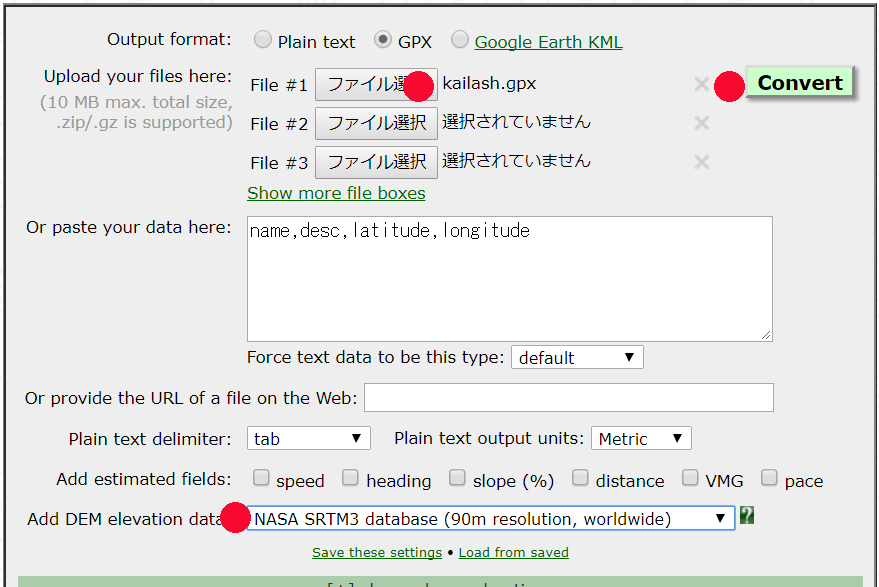Choose a file for File #1
The height and width of the screenshot is (587, 879).
point(376,85)
